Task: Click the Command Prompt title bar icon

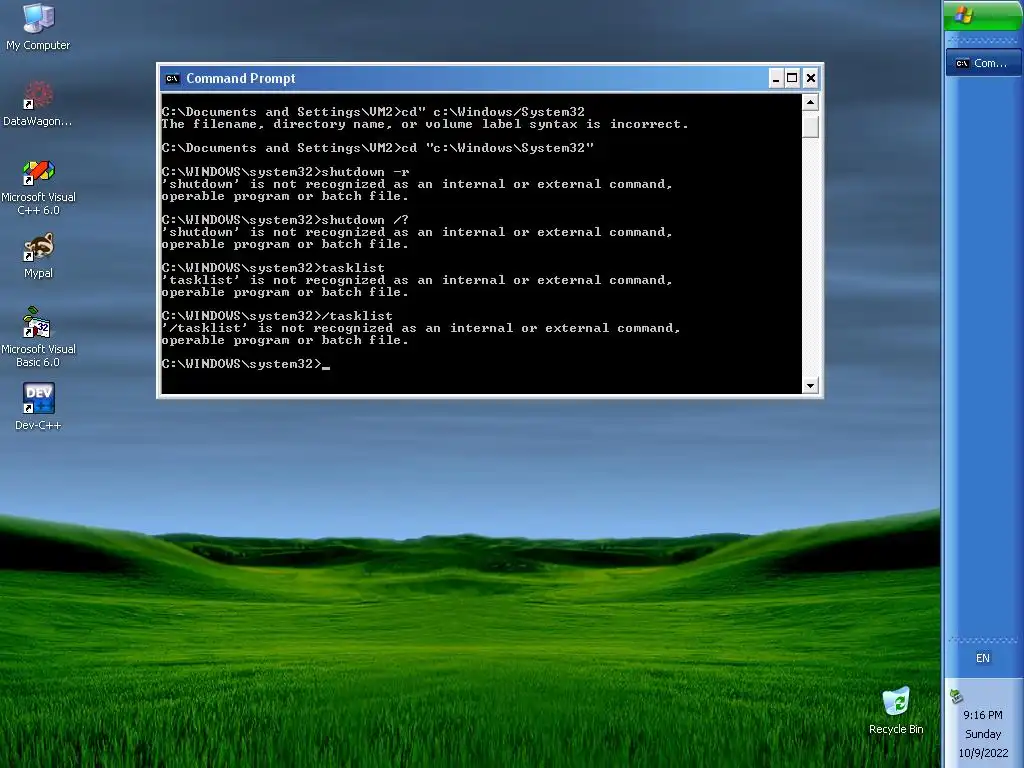Action: [172, 78]
